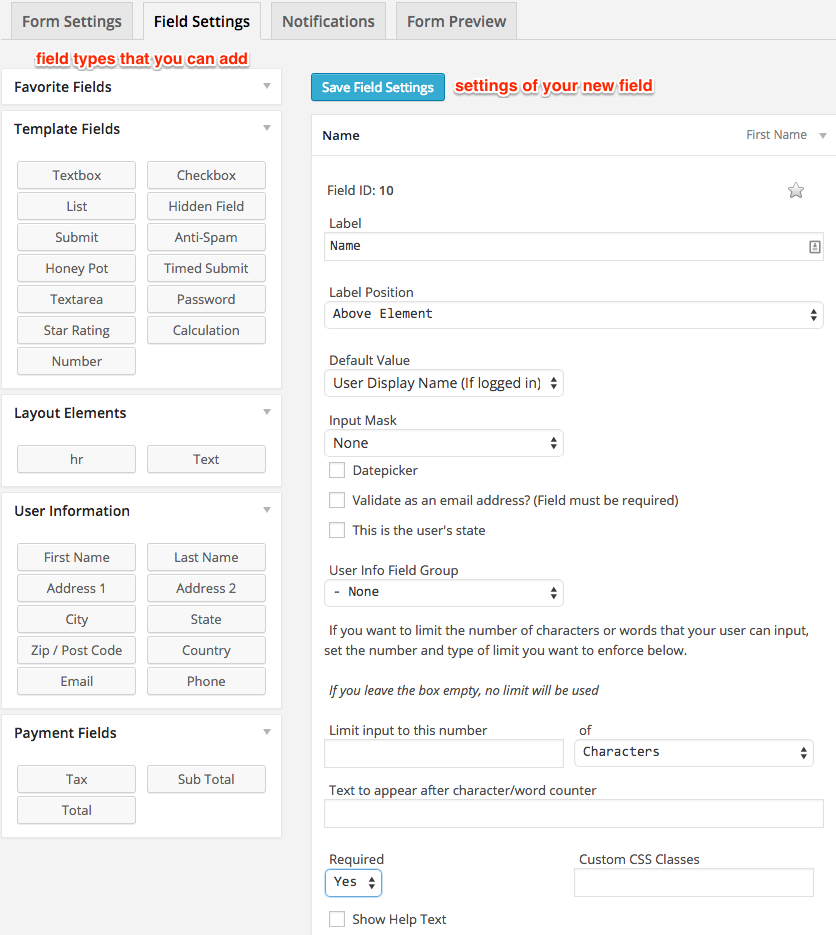Collapse the User Information section arrow
Image resolution: width=836 pixels, height=935 pixels.
pyautogui.click(x=267, y=510)
